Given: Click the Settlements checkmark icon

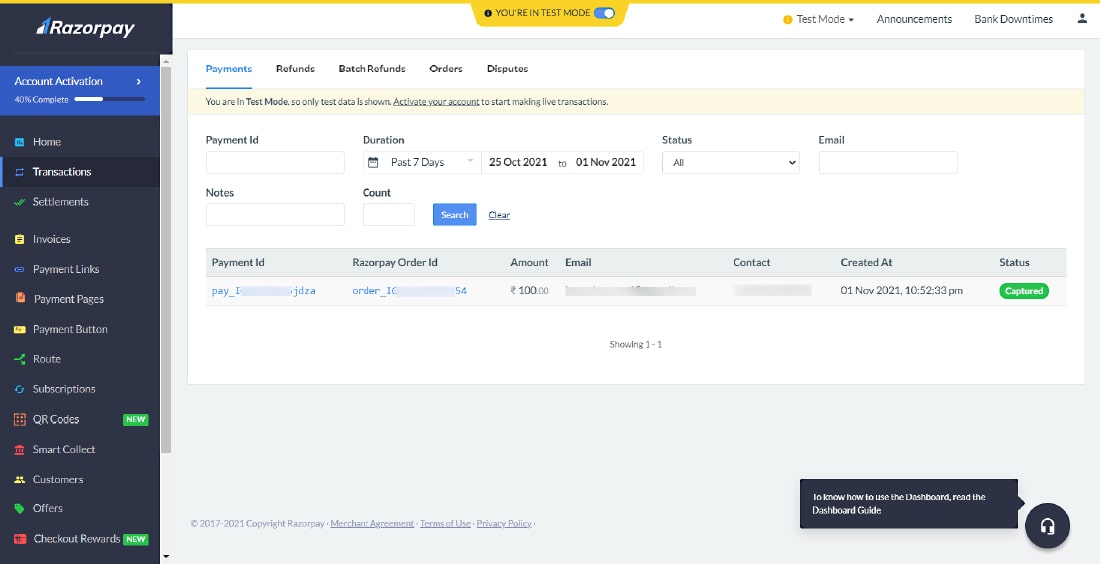Looking at the screenshot, I should [x=20, y=202].
